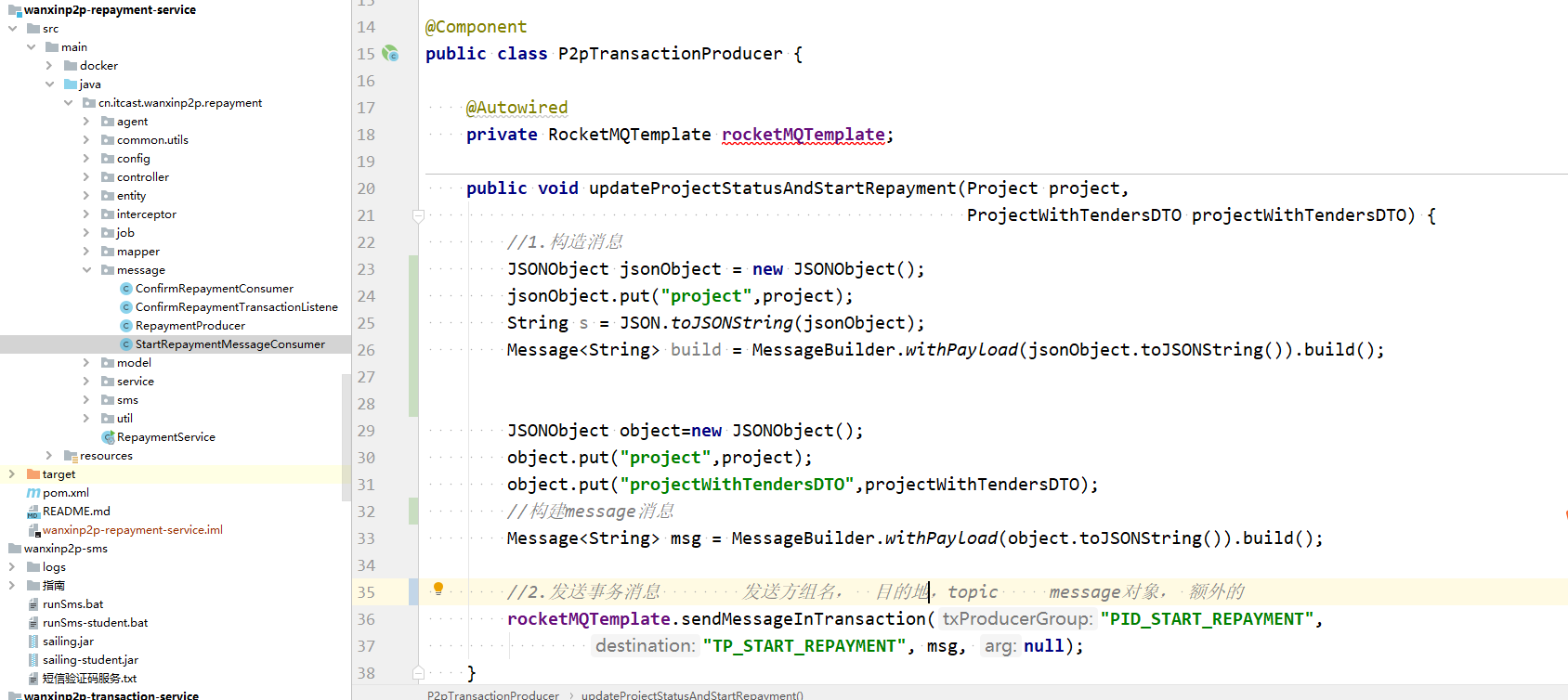The height and width of the screenshot is (700, 1568).
Task: Collapse the cn.itcast.wanxinp2p.repayment package
Action: click(x=68, y=103)
